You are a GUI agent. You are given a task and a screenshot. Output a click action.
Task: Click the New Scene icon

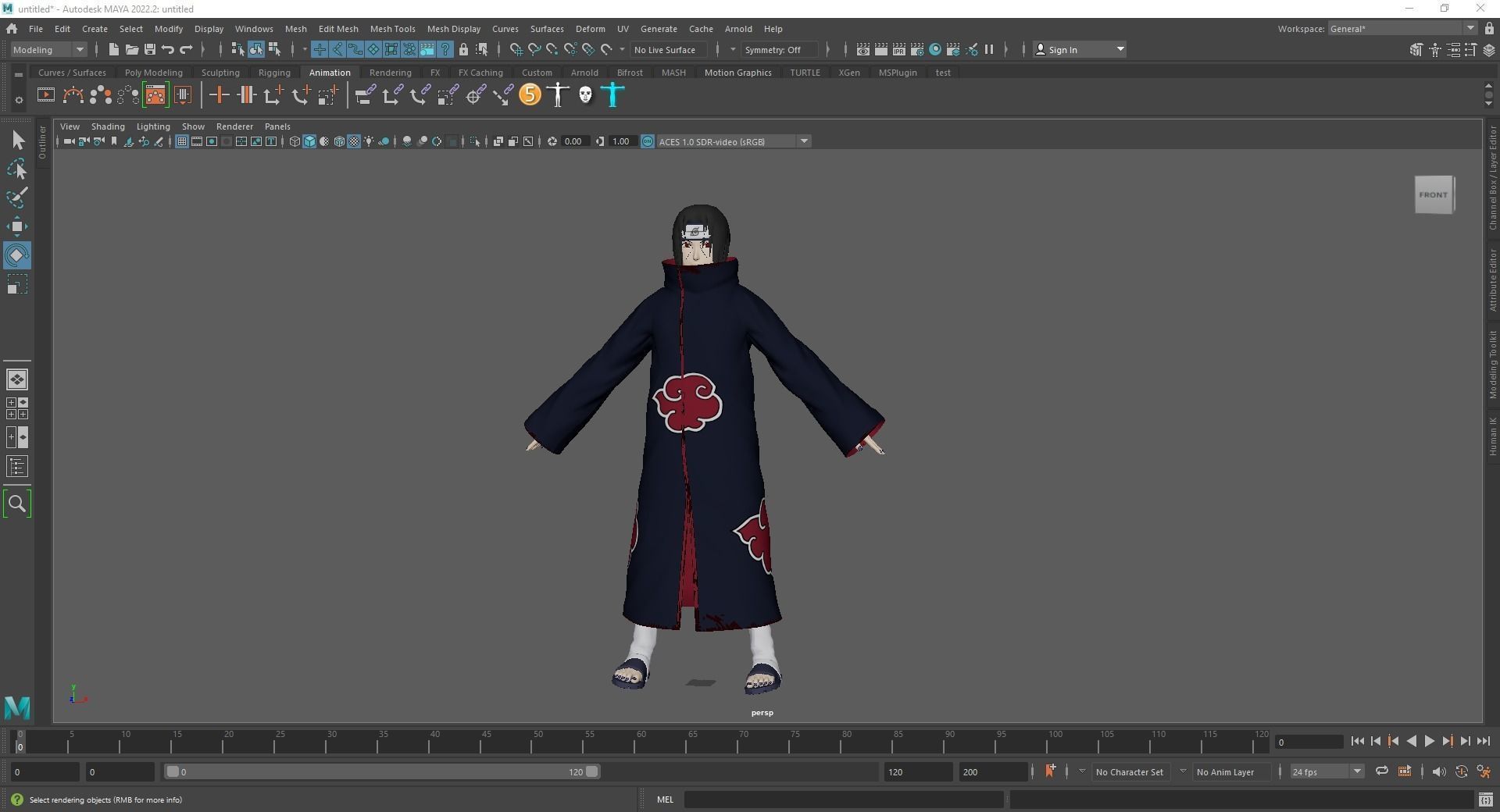113,49
